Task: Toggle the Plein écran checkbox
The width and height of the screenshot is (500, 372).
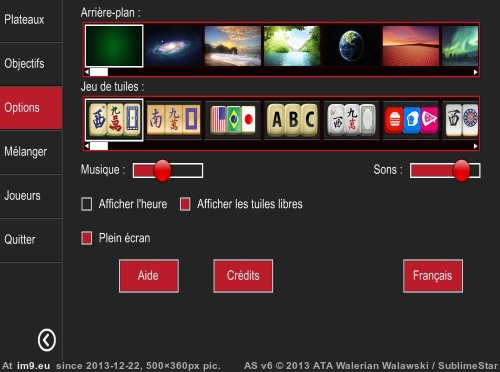Action: click(x=87, y=238)
